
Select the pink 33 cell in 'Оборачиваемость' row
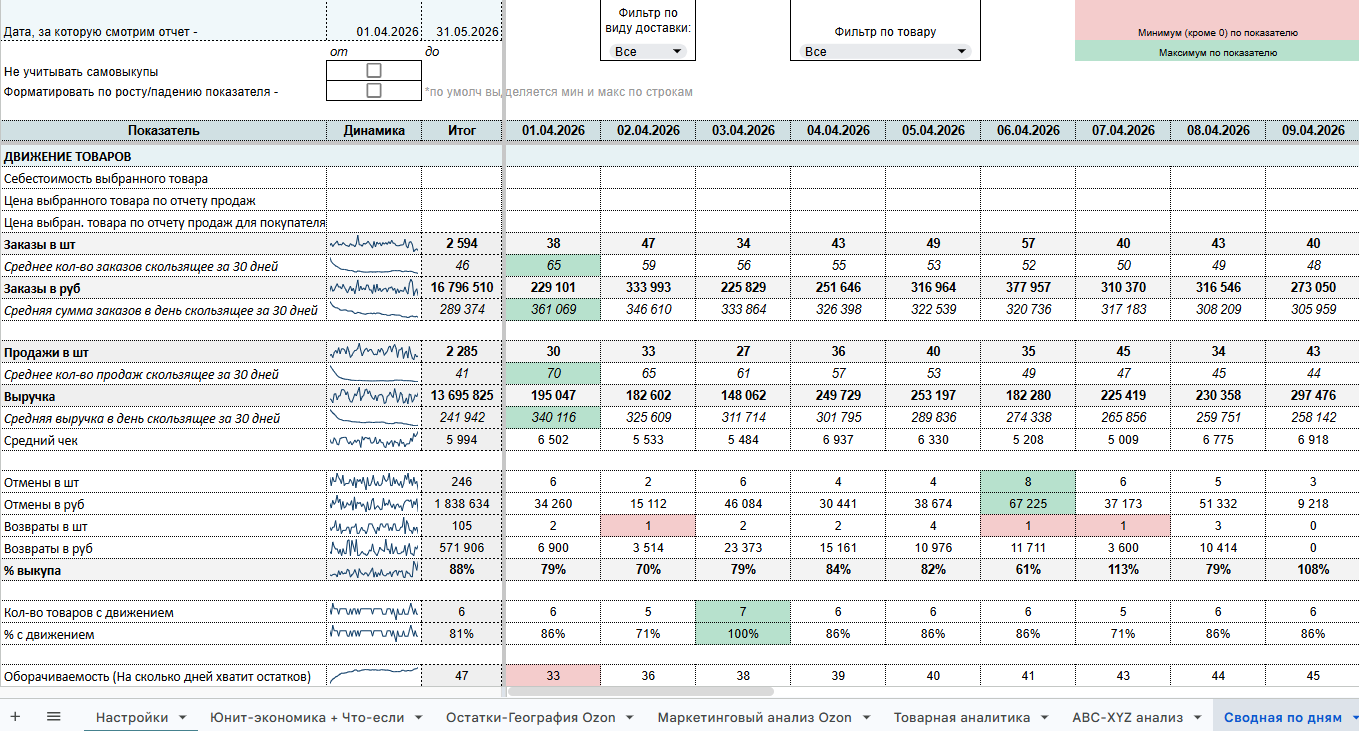point(553,676)
